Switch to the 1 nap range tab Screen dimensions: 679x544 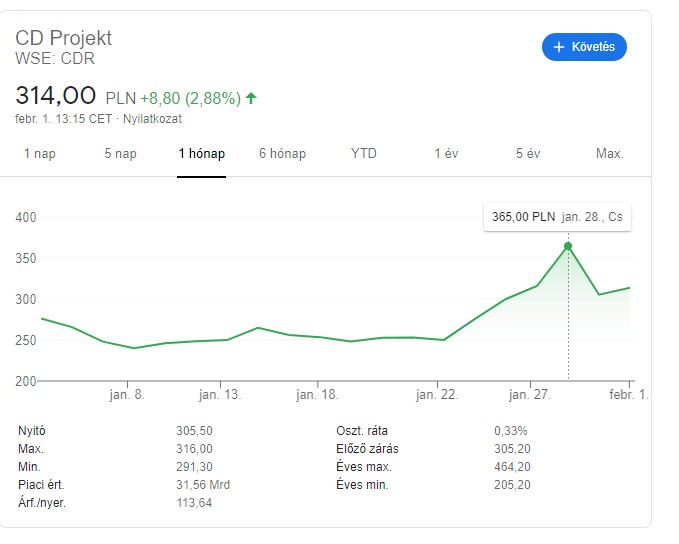pos(40,153)
